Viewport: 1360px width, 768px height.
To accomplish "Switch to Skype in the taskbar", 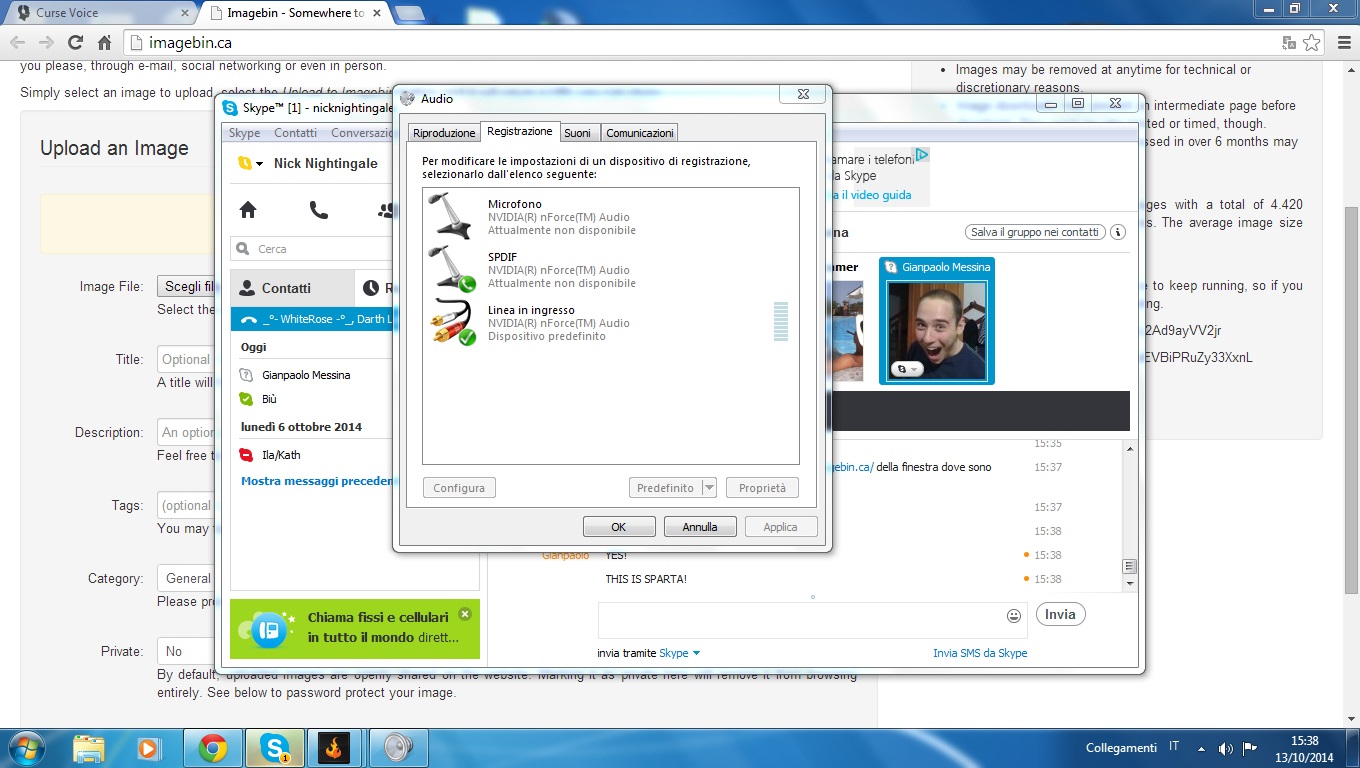I will 275,748.
